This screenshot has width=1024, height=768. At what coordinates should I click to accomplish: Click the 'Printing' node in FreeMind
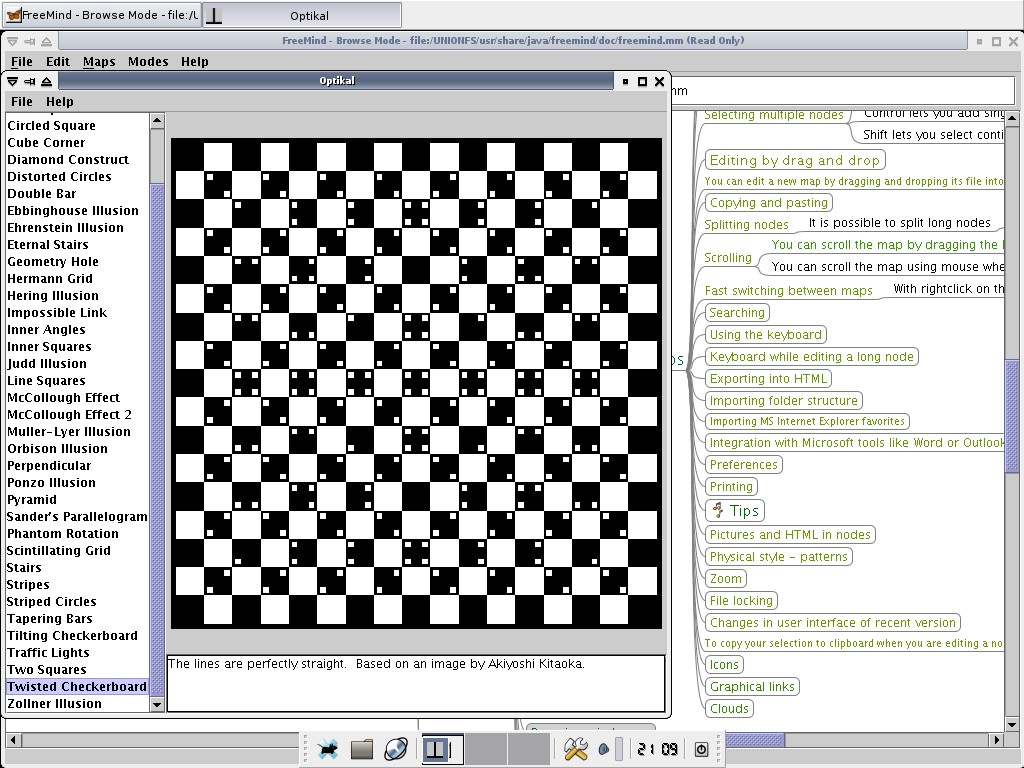[x=731, y=487]
